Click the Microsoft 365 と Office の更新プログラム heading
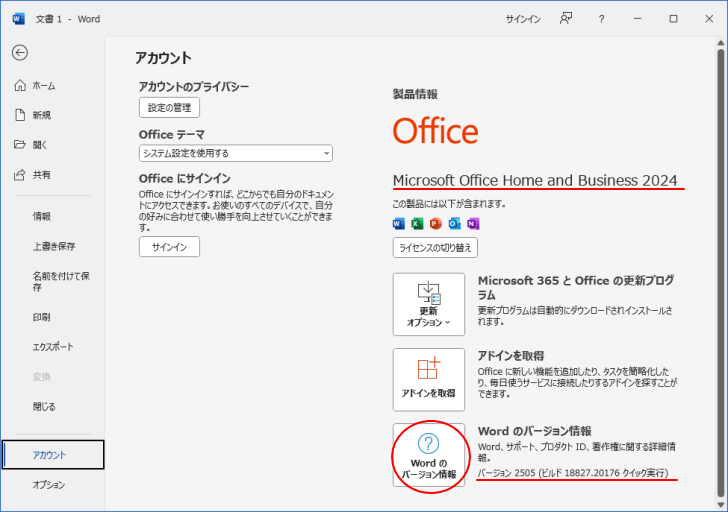The width and height of the screenshot is (728, 512). click(576, 287)
